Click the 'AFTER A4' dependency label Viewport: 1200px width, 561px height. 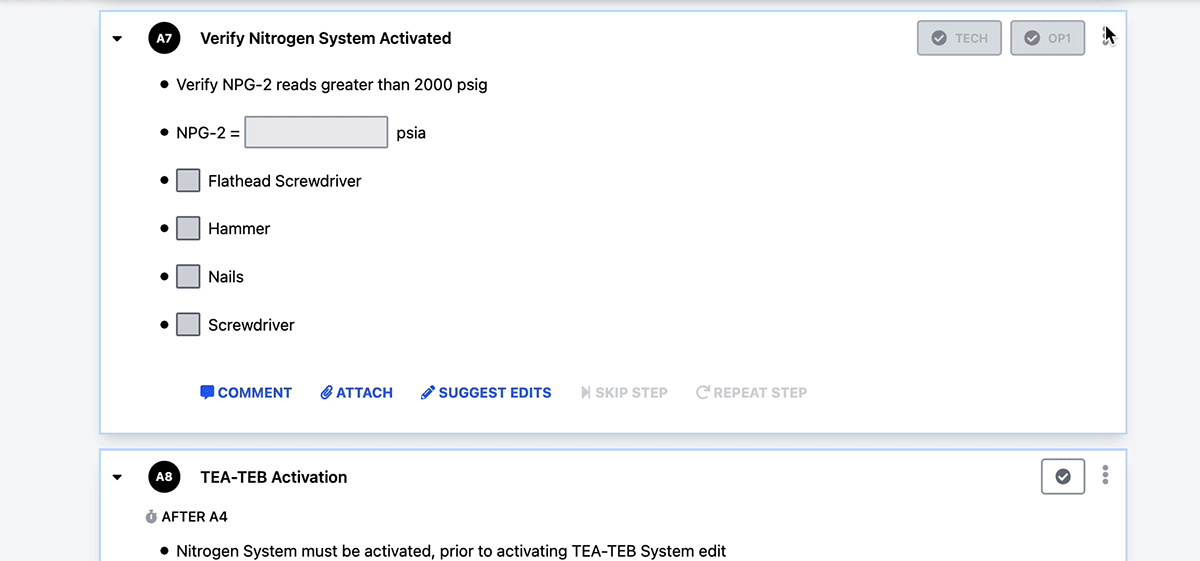pyautogui.click(x=195, y=517)
